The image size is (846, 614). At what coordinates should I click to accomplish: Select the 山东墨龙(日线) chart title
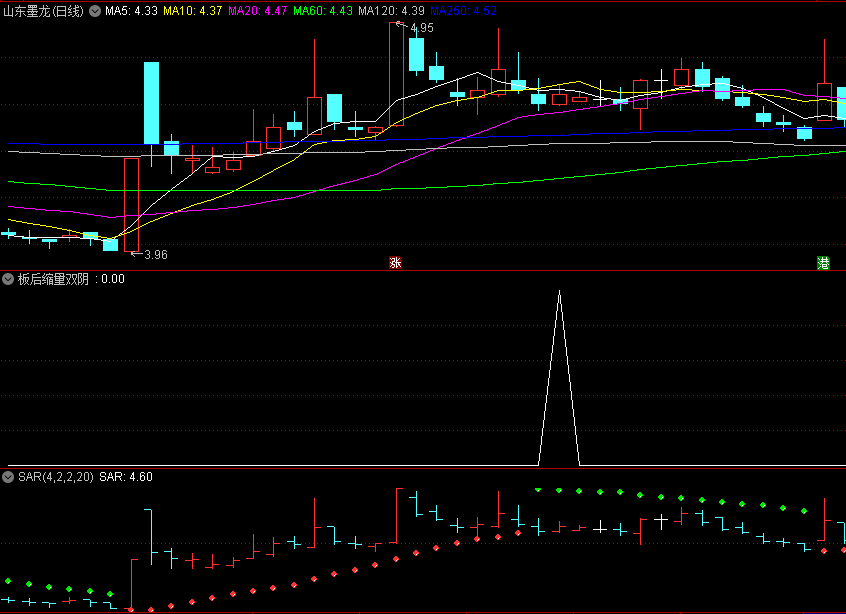tap(44, 11)
